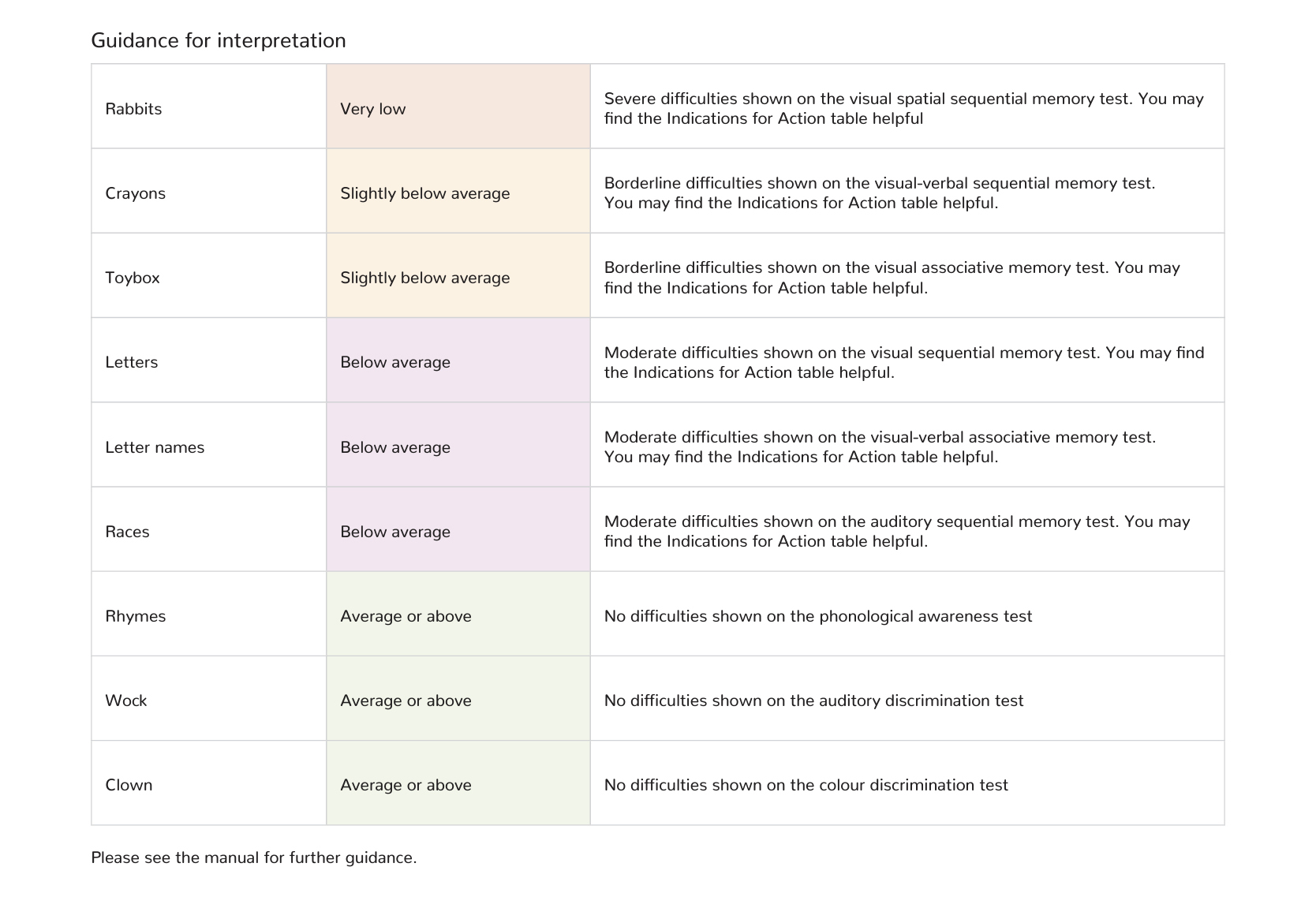Click Clown 'Average or above' rating cell
Screen dimensions: 1316x908
(458, 783)
